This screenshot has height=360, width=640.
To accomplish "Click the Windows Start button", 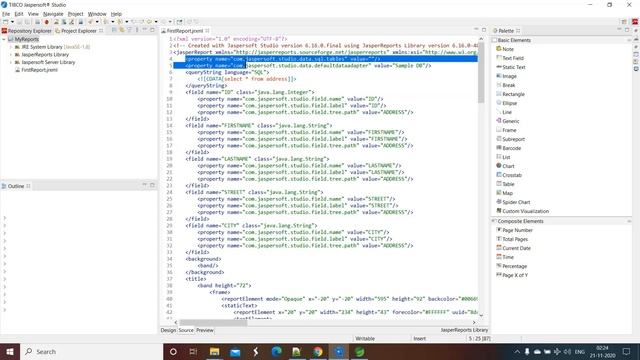I will (x=10, y=351).
